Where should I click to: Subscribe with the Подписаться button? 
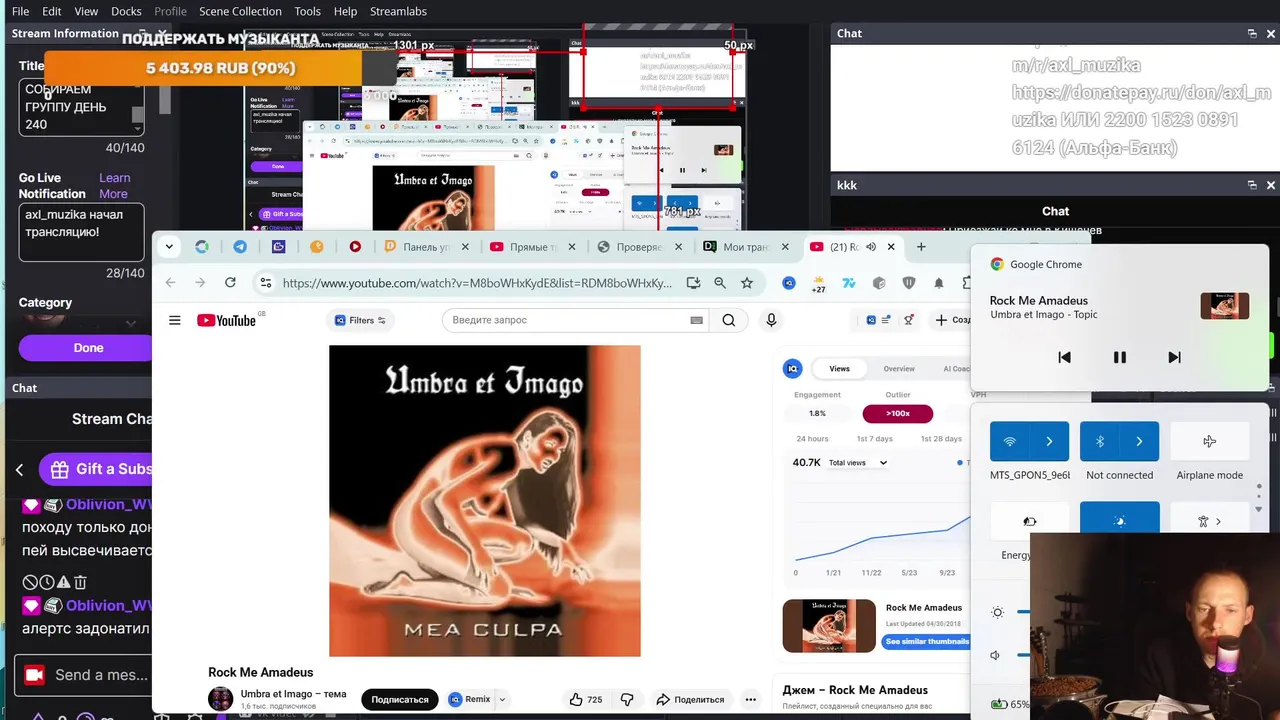(400, 699)
